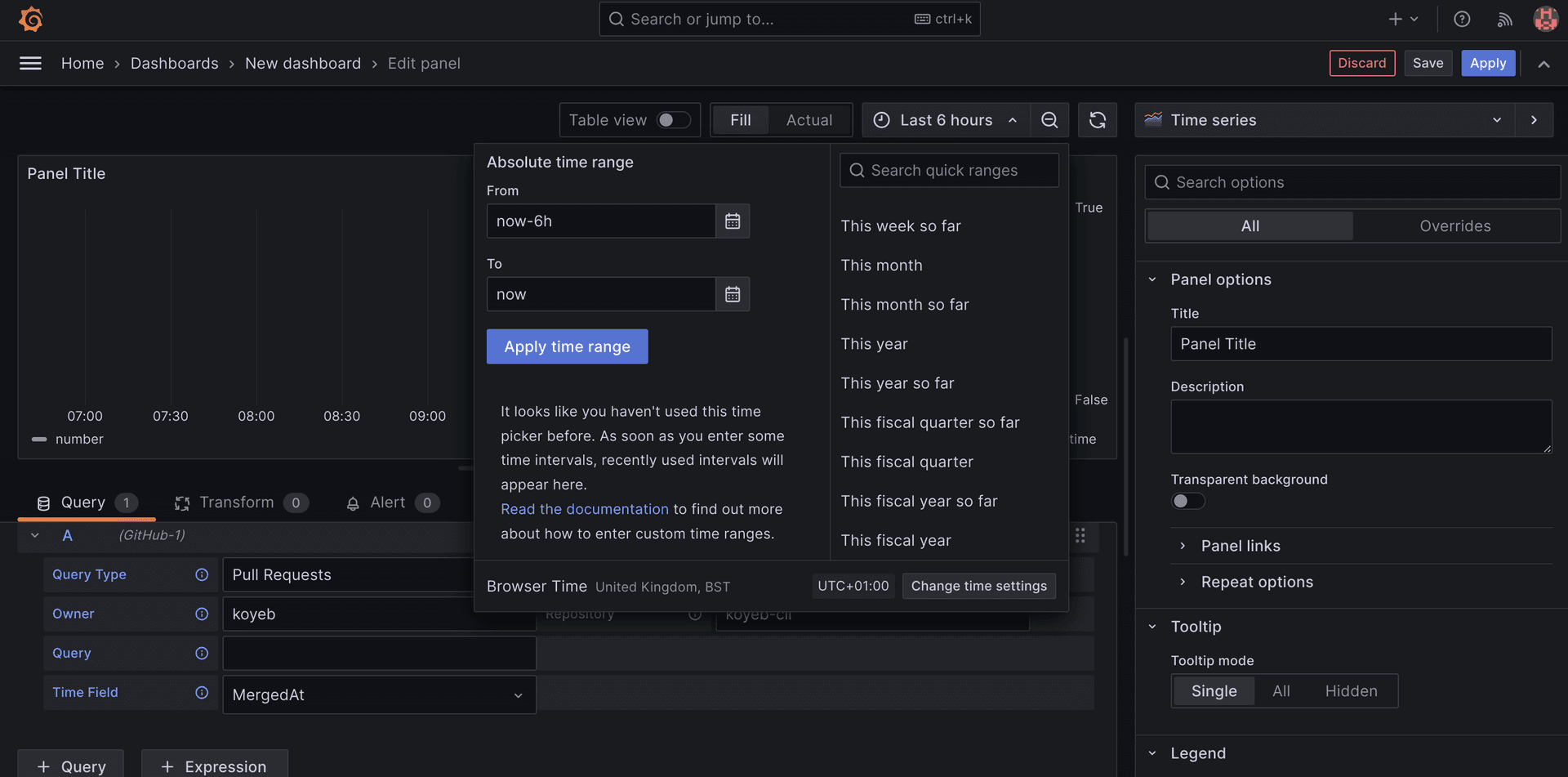Open the news feed RSS icon
1568x777 pixels.
1504,19
